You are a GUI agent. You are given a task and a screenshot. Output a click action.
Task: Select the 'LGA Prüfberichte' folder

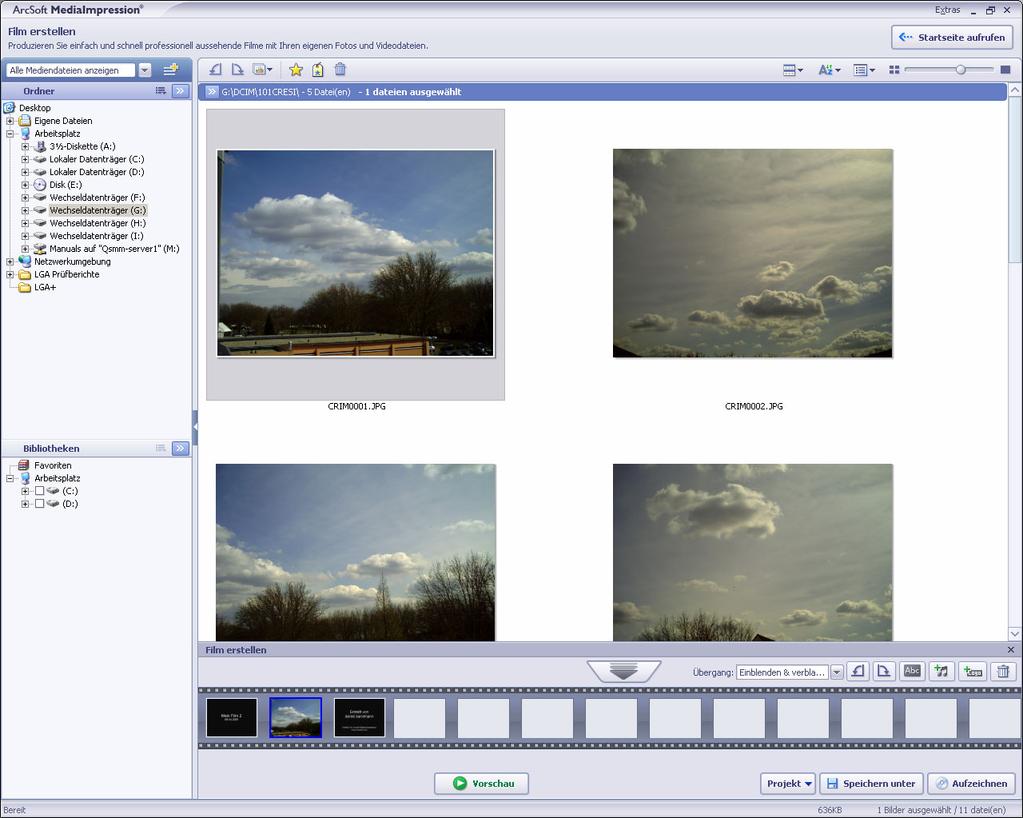click(67, 275)
